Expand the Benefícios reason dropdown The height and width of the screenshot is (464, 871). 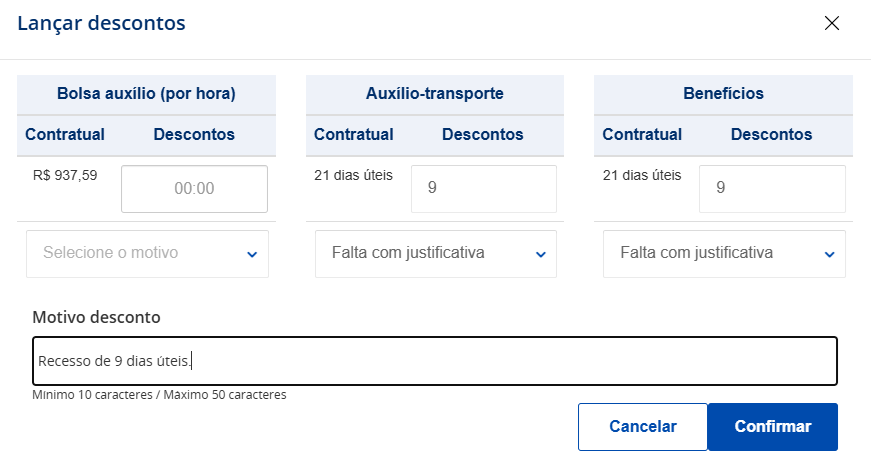point(724,254)
